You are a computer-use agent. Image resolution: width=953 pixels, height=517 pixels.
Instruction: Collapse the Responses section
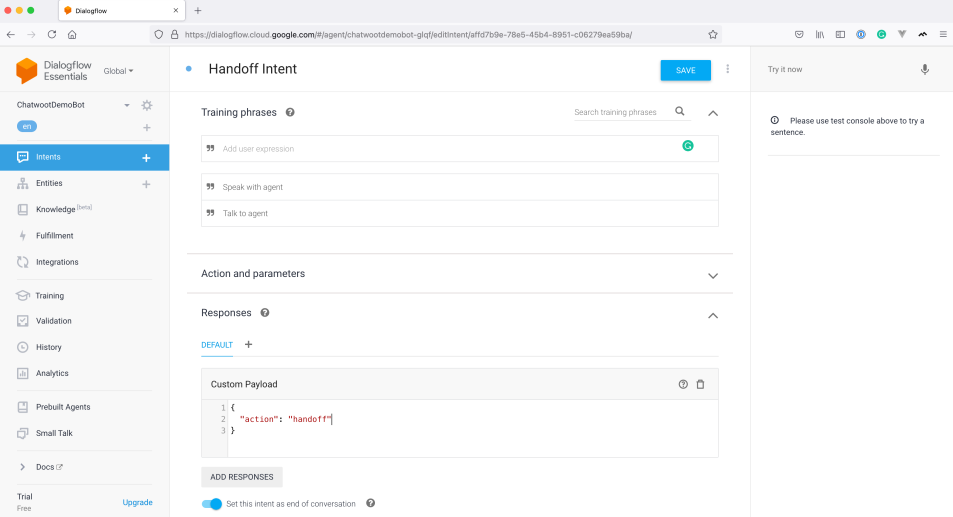(x=713, y=315)
